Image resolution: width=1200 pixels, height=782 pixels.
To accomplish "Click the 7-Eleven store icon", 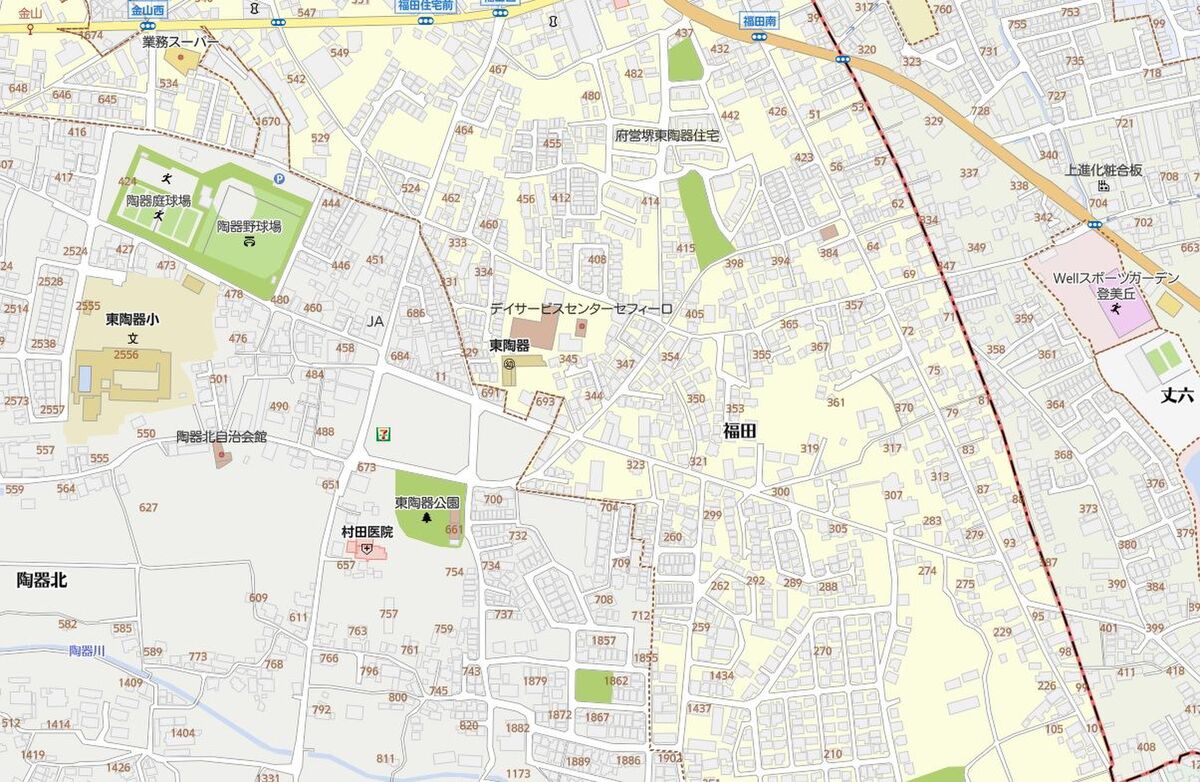I will click(381, 434).
